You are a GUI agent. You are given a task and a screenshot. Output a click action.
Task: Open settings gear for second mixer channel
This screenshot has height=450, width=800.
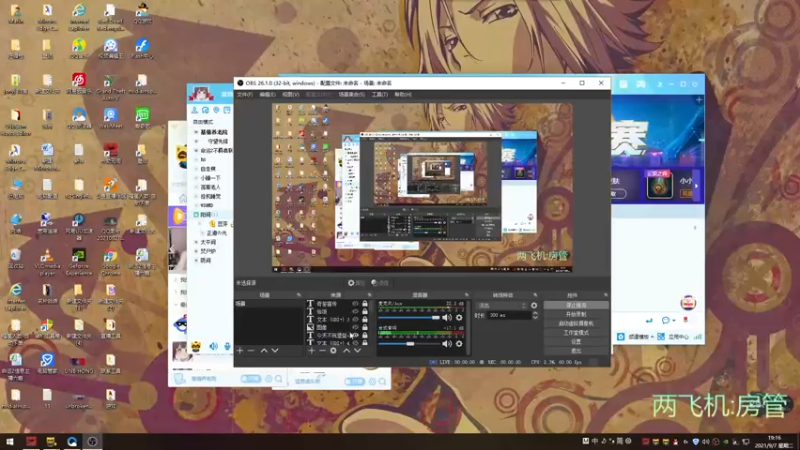[x=459, y=344]
